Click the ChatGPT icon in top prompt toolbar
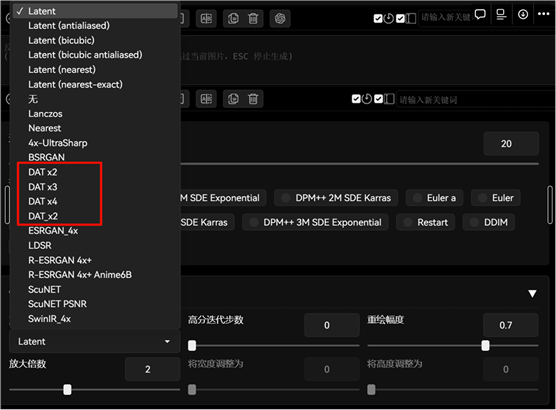556x410 pixels. pos(280,18)
